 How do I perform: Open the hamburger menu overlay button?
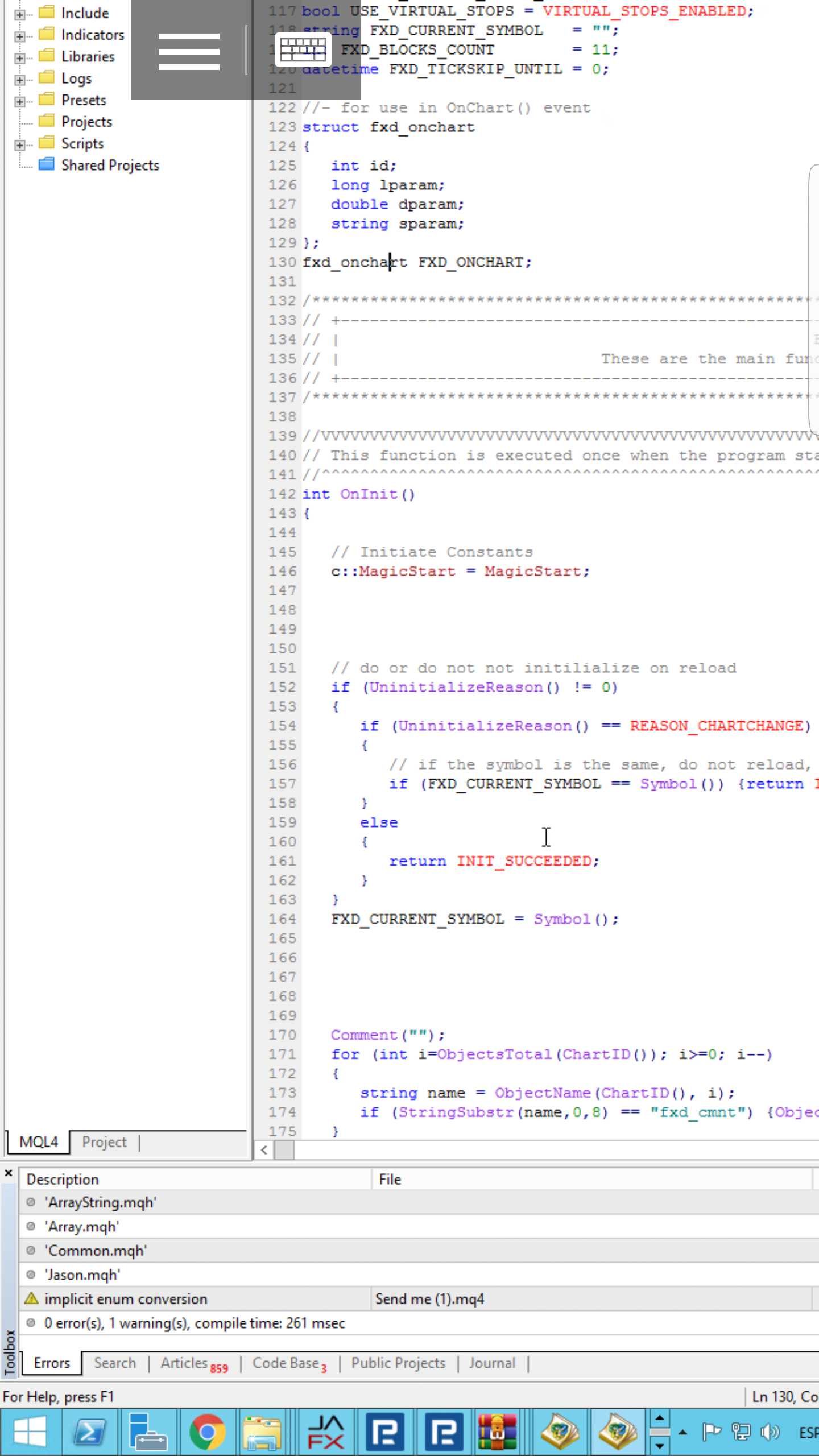[x=189, y=51]
